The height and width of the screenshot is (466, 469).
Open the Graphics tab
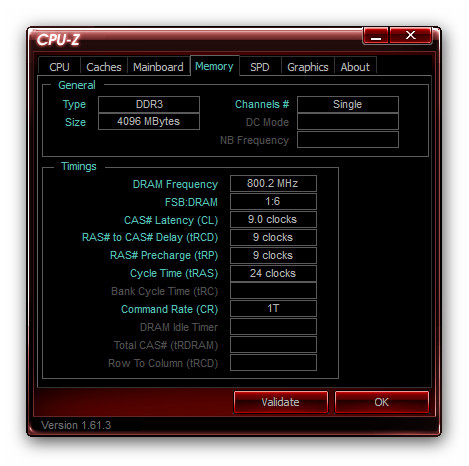click(x=308, y=67)
